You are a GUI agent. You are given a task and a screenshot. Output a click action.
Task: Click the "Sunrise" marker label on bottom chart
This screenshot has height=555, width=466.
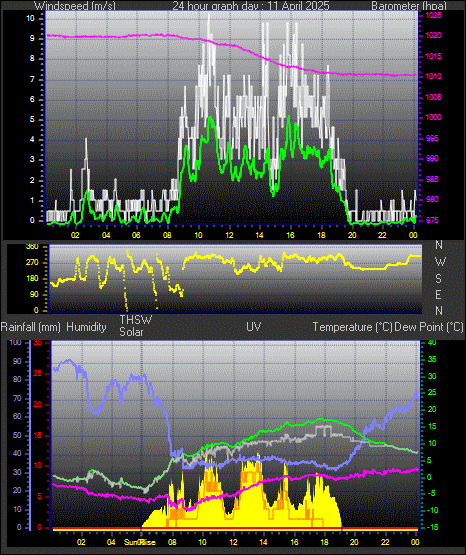pos(139,542)
